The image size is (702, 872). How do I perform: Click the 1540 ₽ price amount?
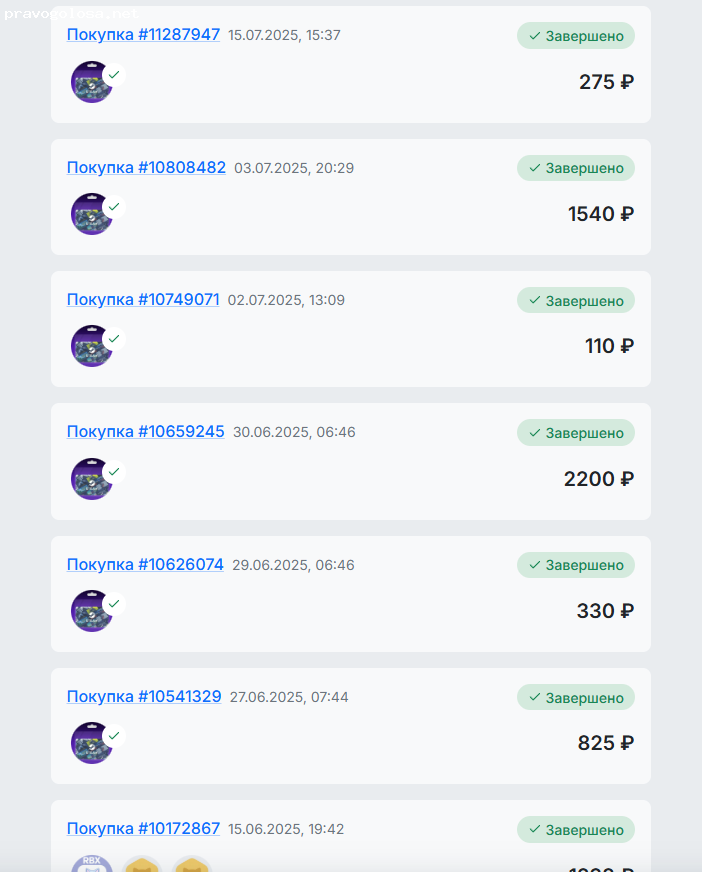(600, 214)
